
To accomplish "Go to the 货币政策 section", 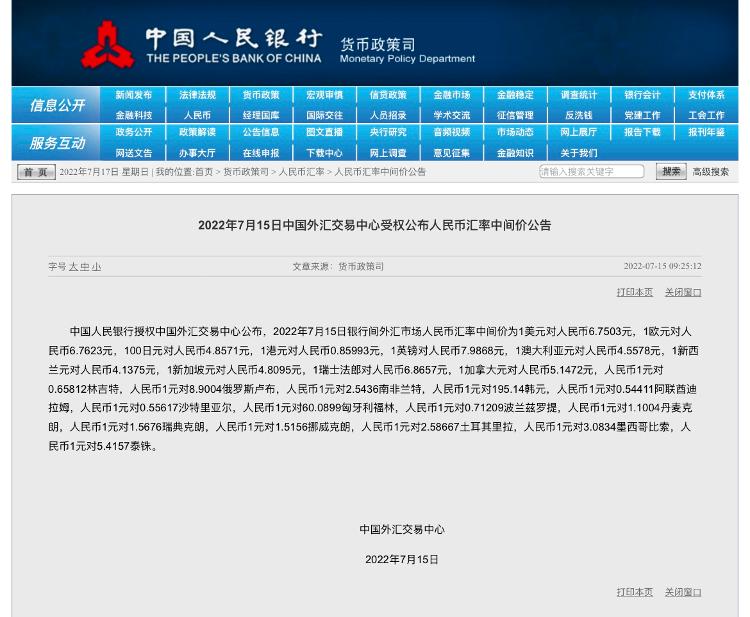I will pos(261,95).
